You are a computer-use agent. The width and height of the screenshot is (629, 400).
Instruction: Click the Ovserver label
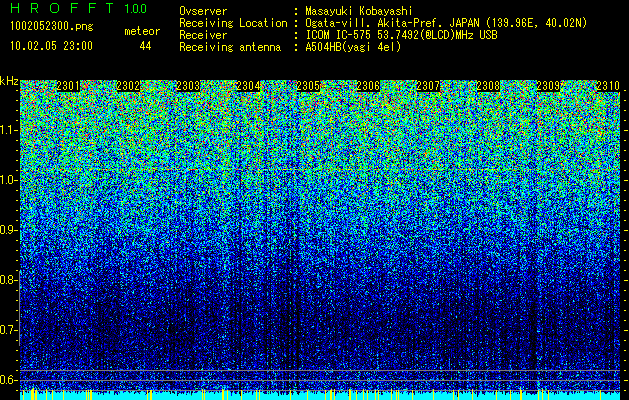coord(203,11)
